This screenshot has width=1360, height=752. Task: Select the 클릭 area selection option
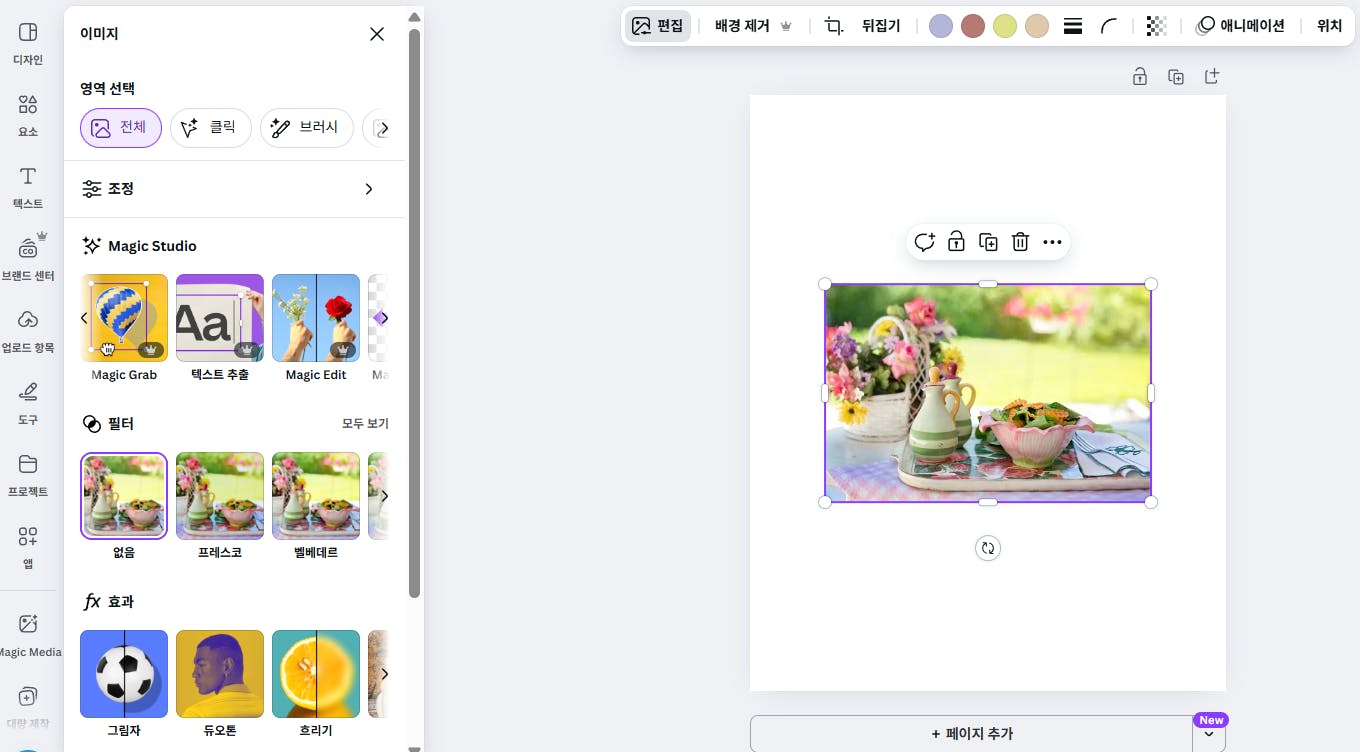click(x=210, y=128)
